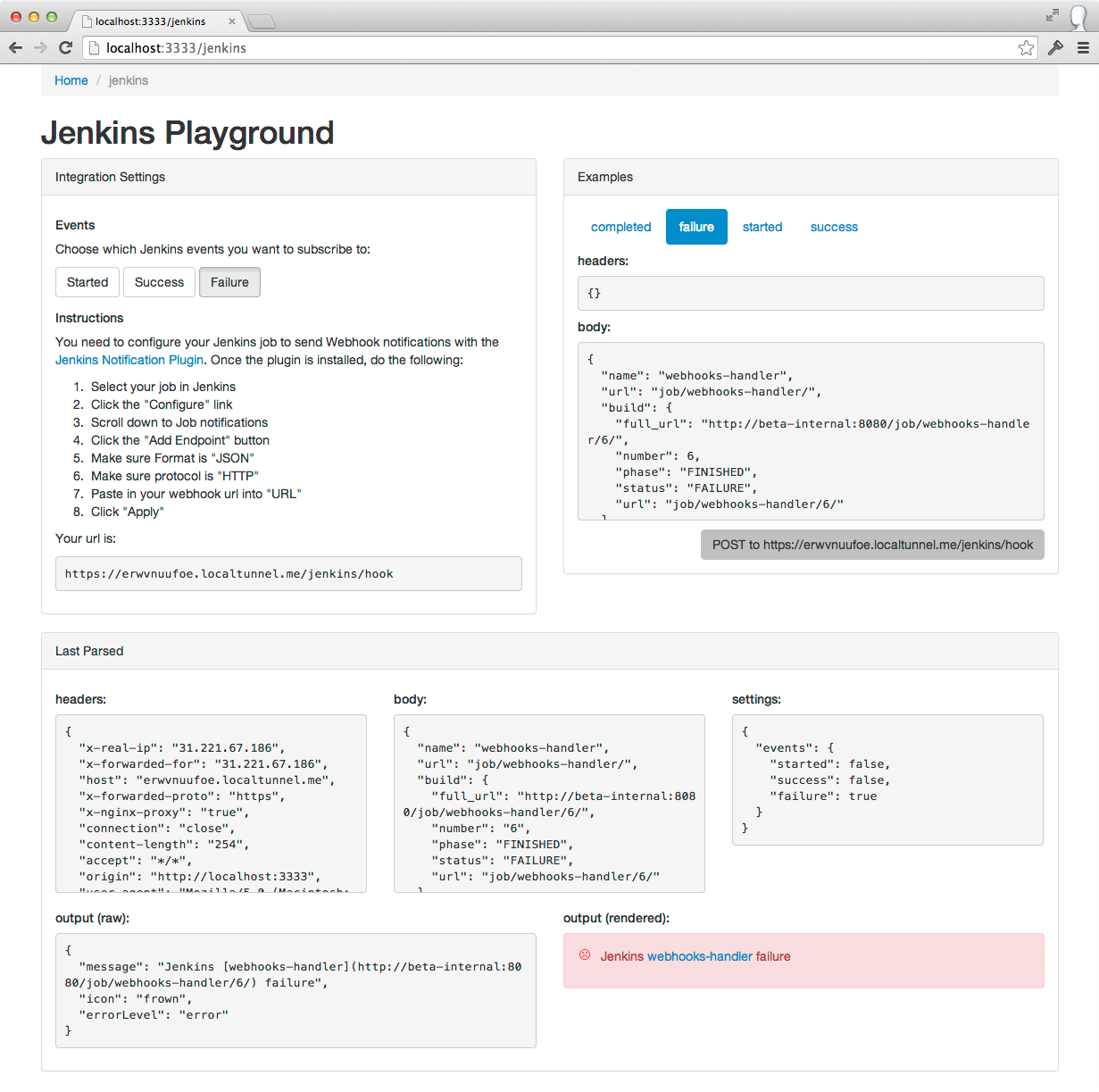Open the started example tab
The image size is (1099, 1092).
coord(762,227)
